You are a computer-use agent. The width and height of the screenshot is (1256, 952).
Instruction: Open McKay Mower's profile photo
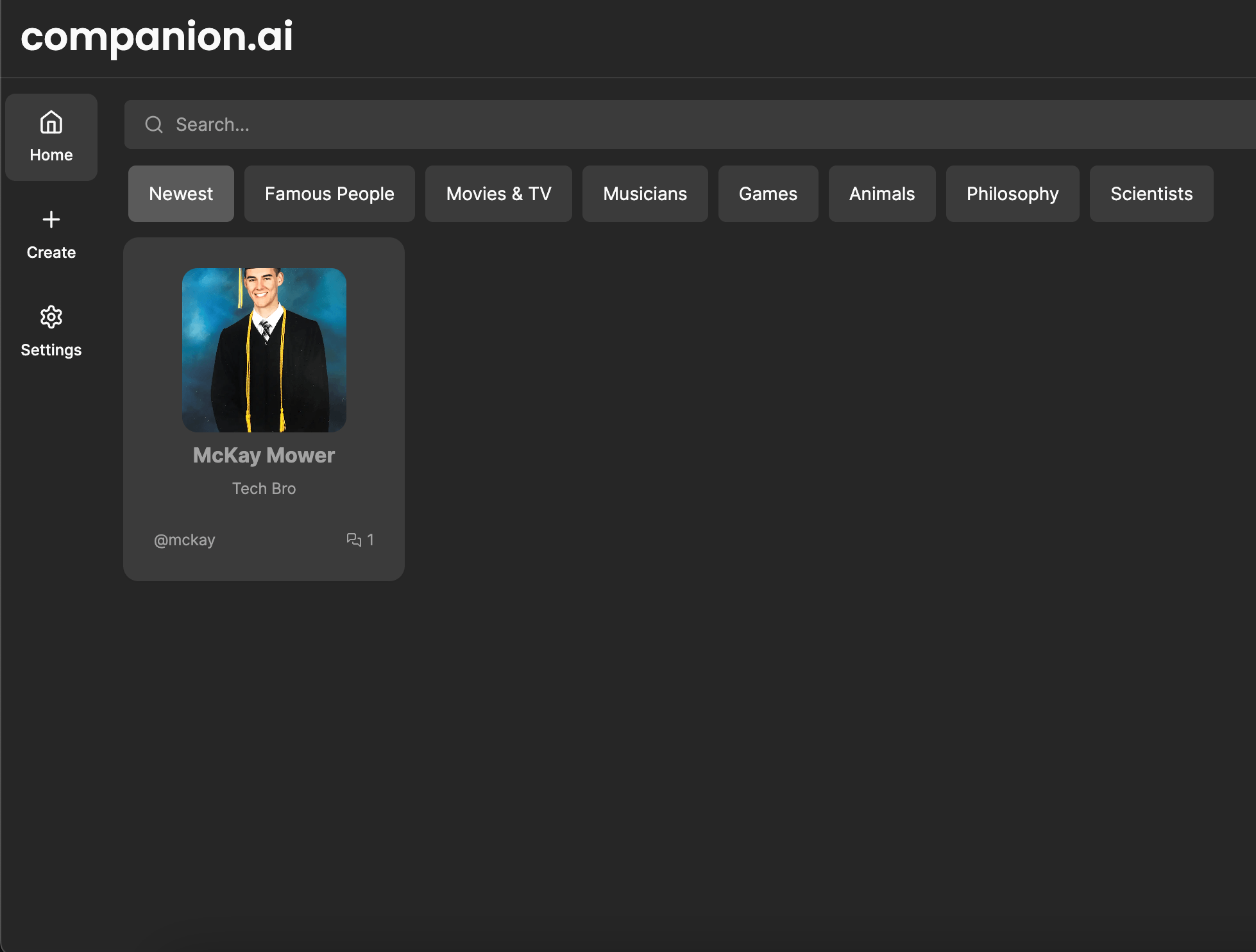[x=264, y=350]
